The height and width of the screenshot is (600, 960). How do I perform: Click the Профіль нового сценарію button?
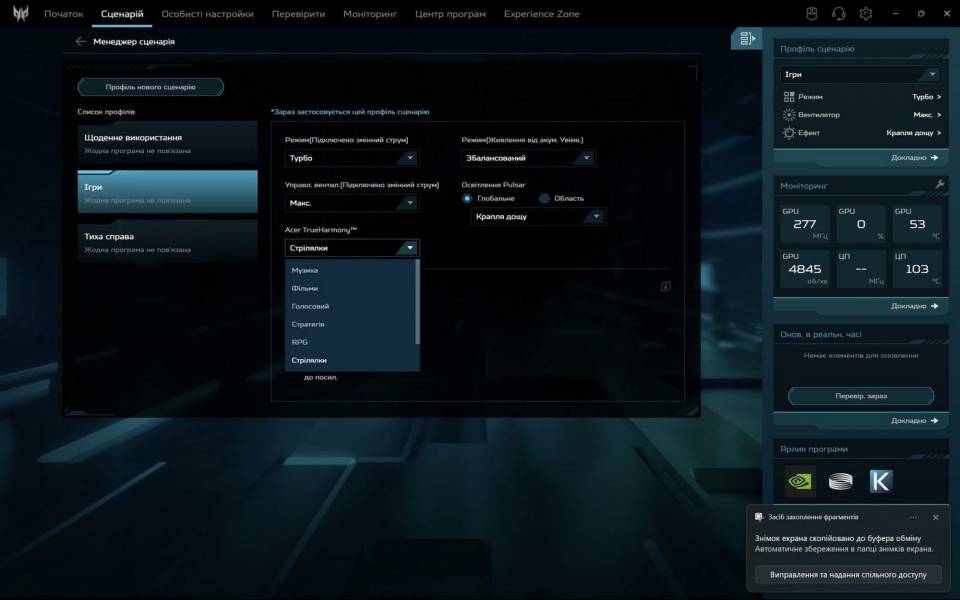(151, 87)
